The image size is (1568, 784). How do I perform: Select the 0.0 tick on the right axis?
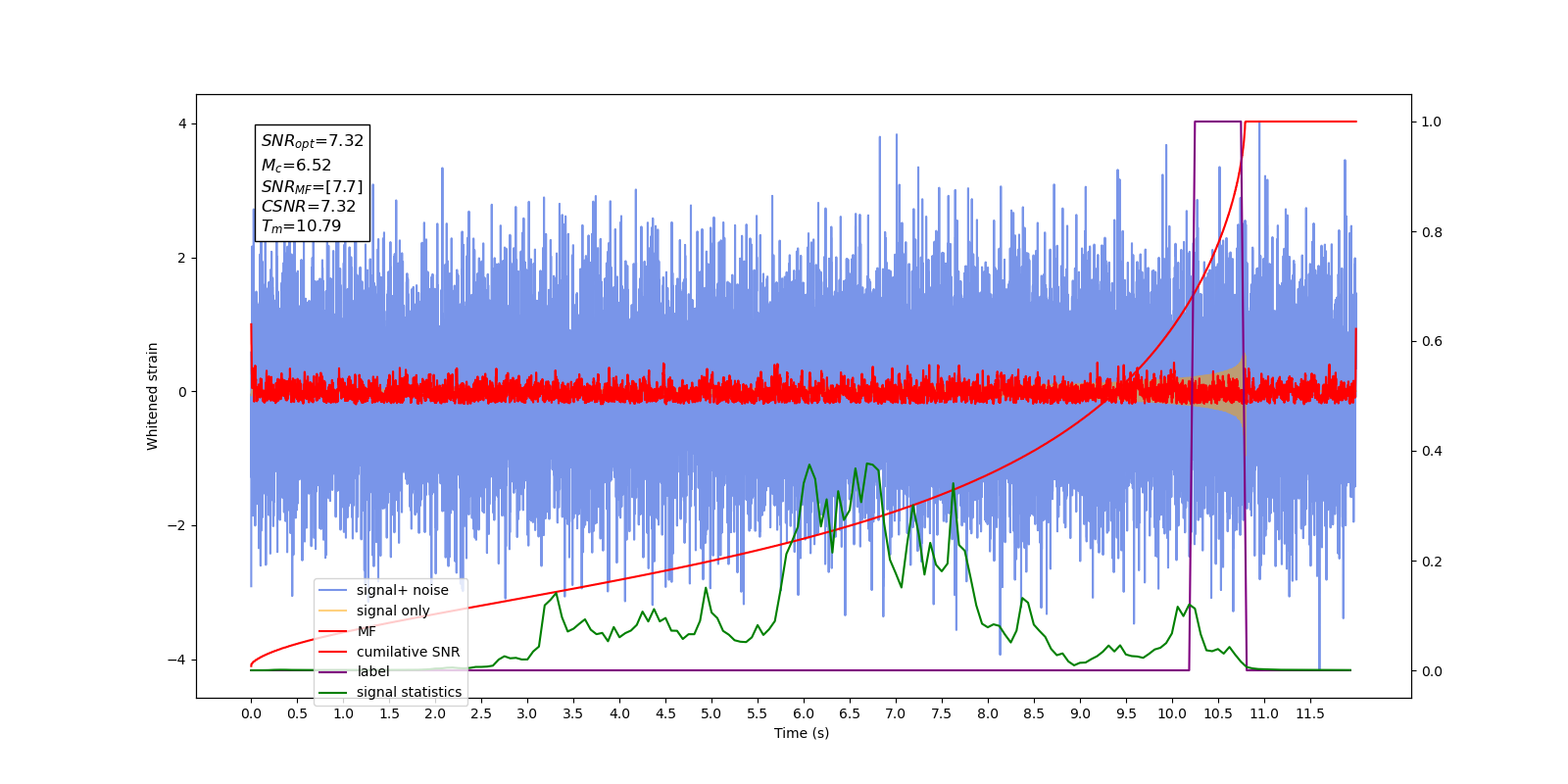1432,671
